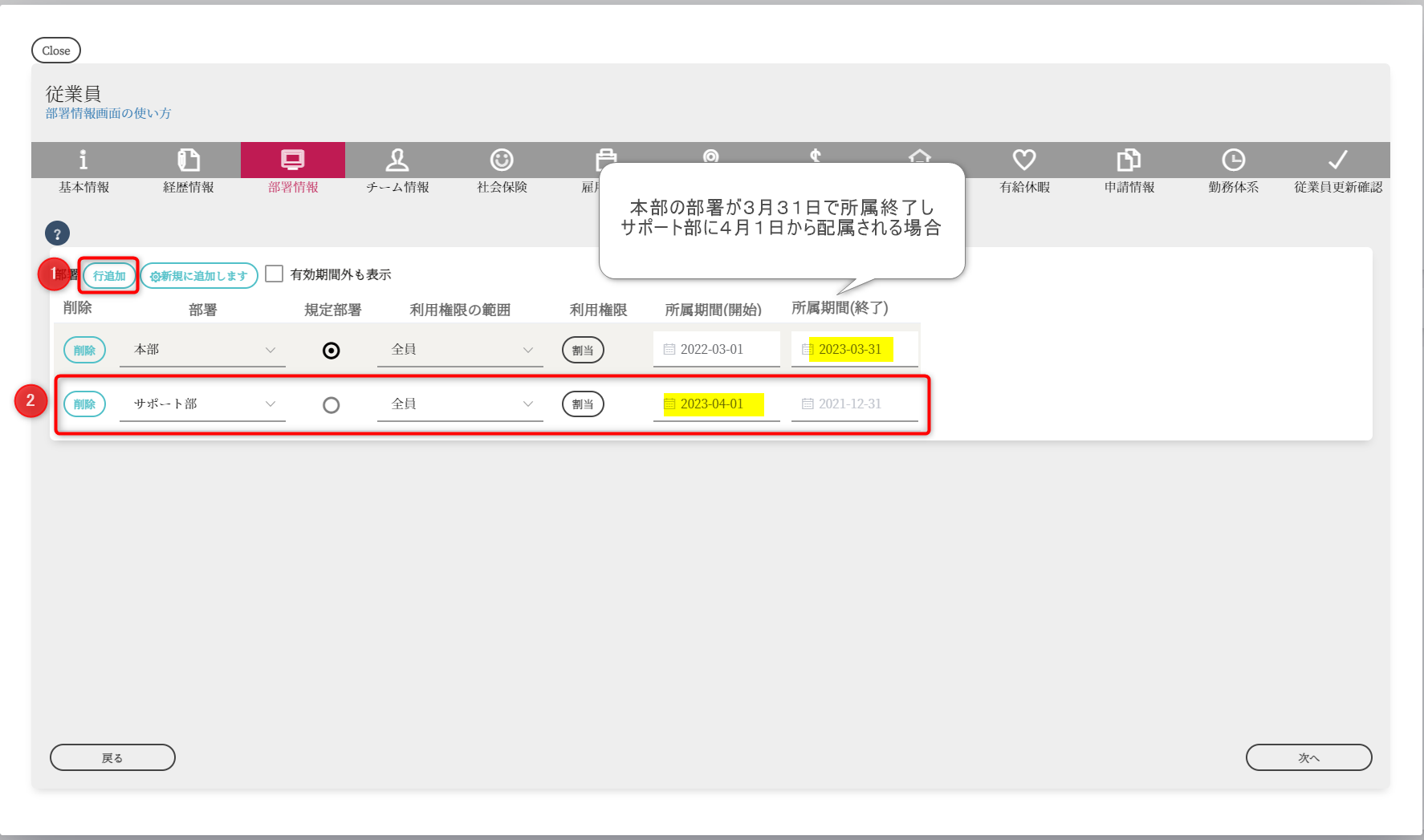
Task: Open the 経歴情報 document icon
Action: pyautogui.click(x=189, y=160)
